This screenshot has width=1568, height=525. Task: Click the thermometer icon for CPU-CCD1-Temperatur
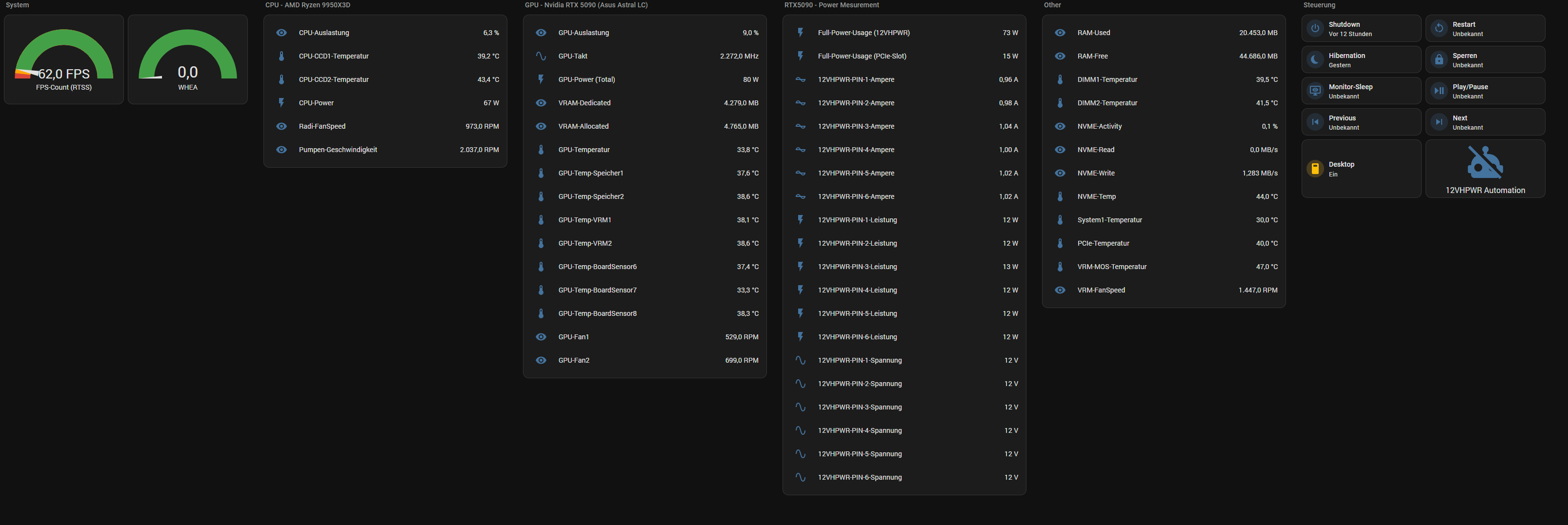pos(281,56)
